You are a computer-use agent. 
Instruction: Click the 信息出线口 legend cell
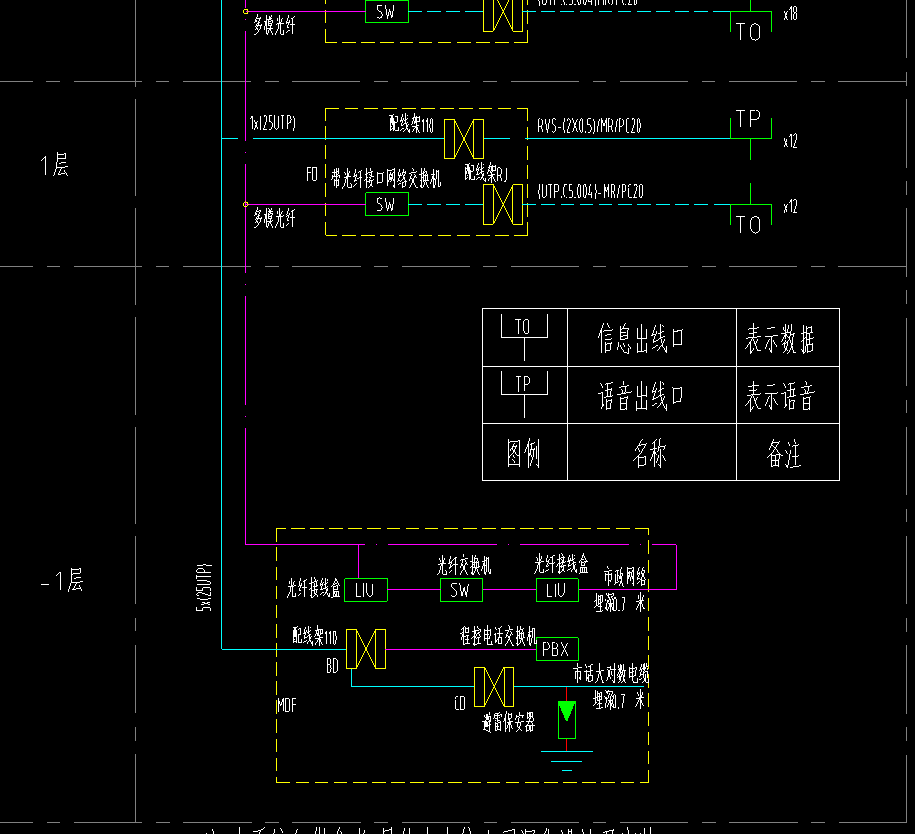coord(652,337)
